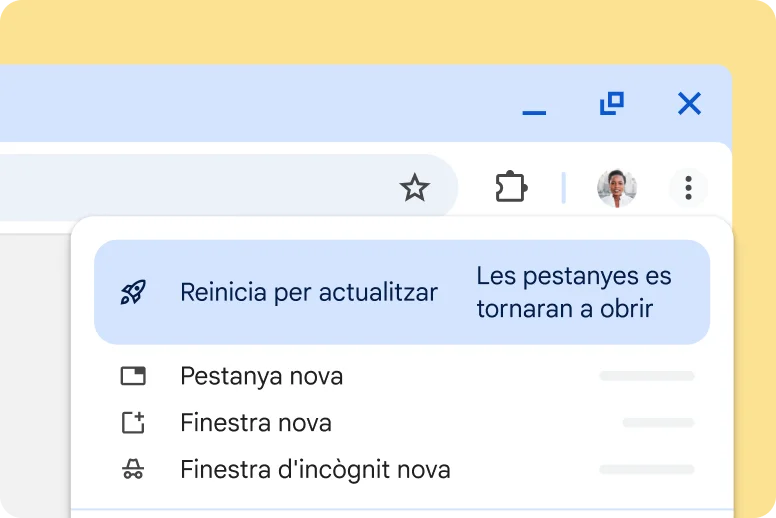Click shortcut placeholder beside Finestra d'incògnit nova

pyautogui.click(x=646, y=469)
